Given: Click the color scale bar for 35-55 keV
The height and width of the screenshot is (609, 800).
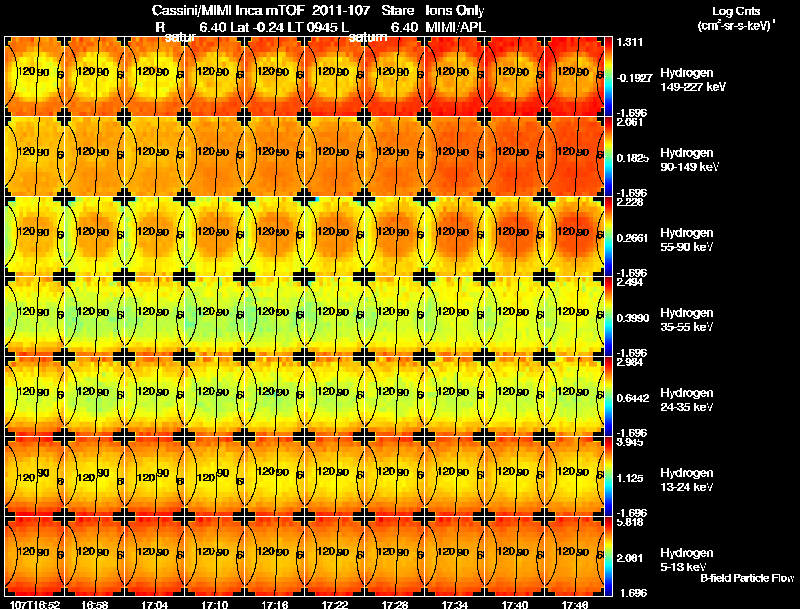Looking at the screenshot, I should 608,317.
